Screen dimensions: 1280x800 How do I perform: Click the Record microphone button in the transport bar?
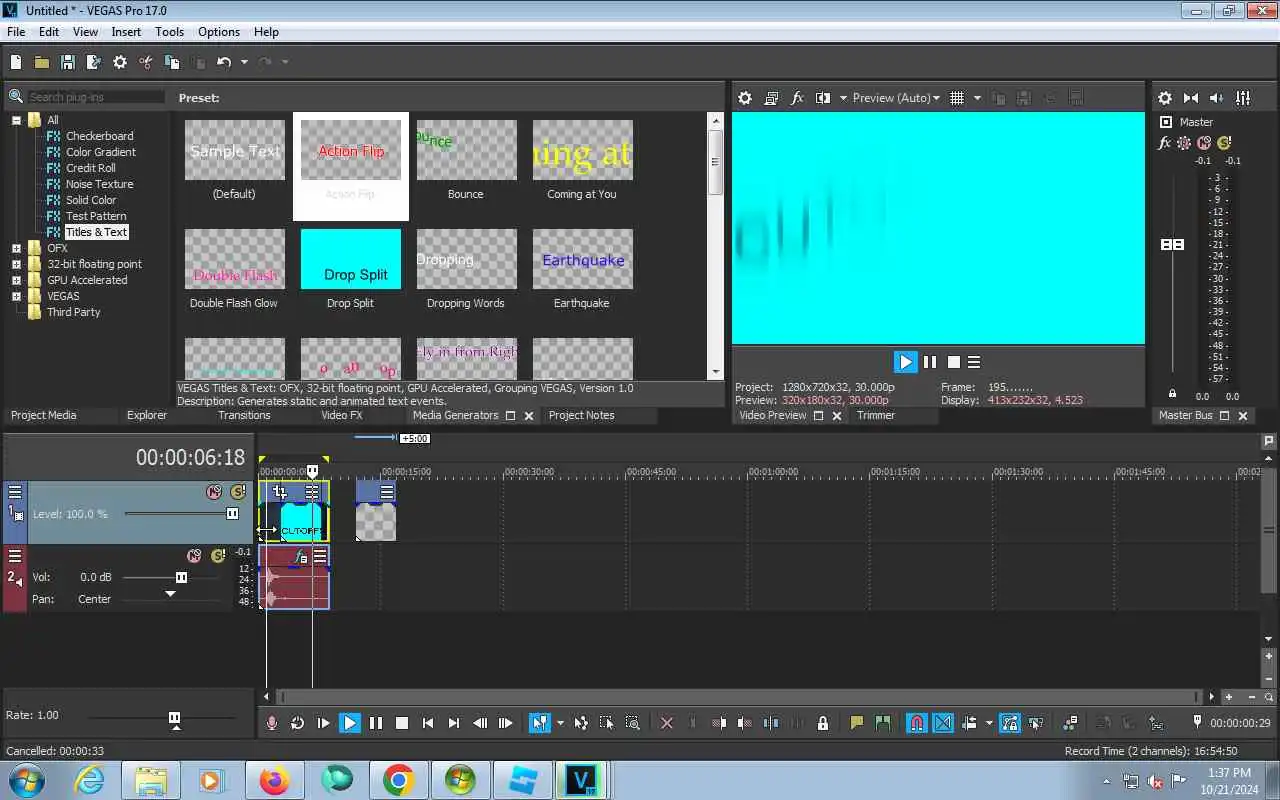[272, 723]
